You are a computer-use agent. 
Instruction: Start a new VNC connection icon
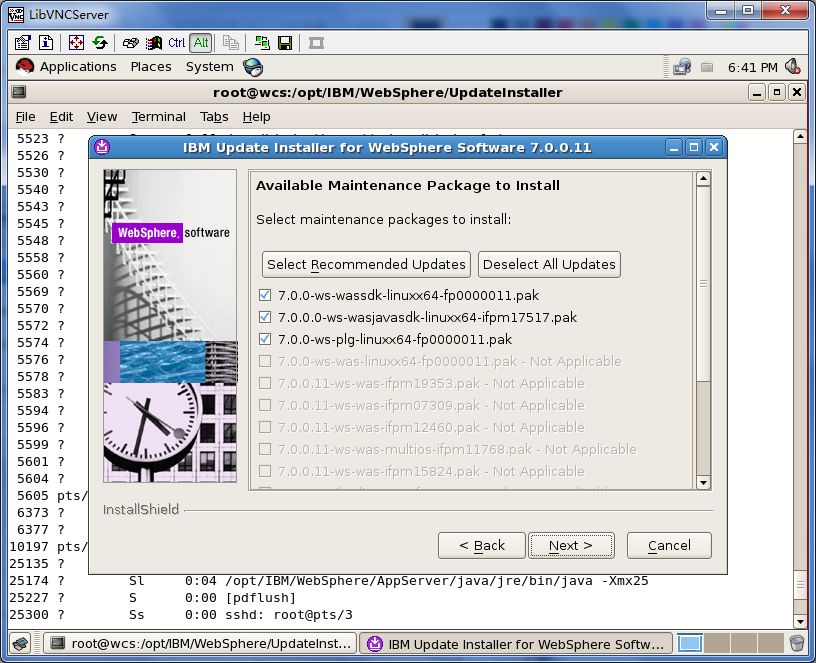pos(262,43)
